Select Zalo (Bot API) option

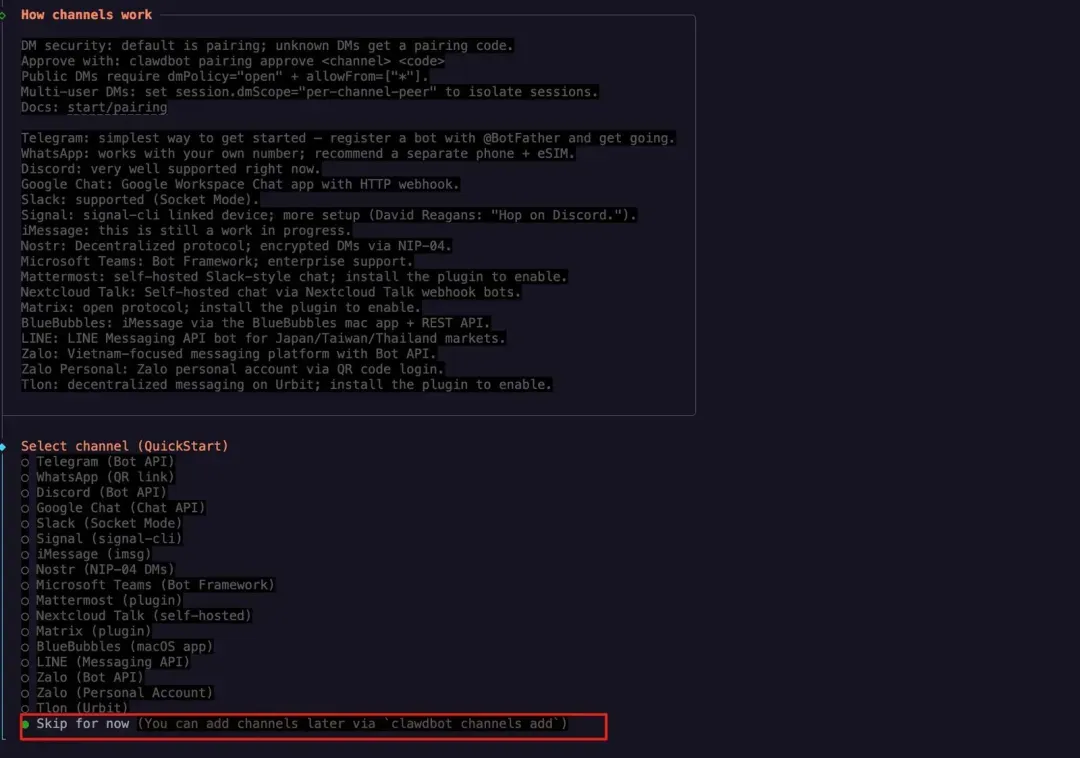tap(92, 677)
